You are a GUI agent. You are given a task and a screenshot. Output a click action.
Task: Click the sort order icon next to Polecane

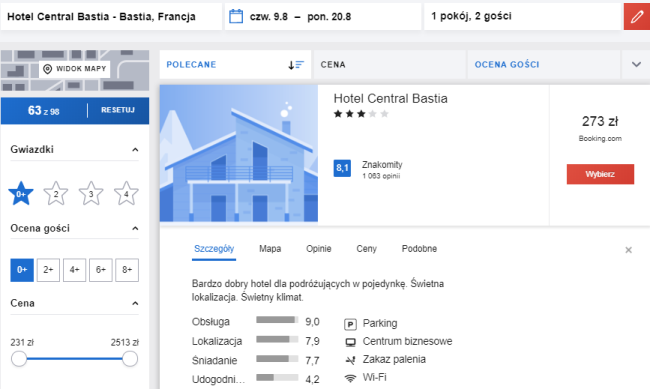point(296,65)
